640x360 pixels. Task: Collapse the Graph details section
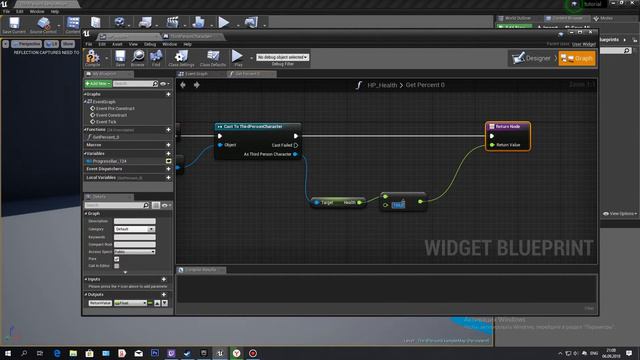86,213
